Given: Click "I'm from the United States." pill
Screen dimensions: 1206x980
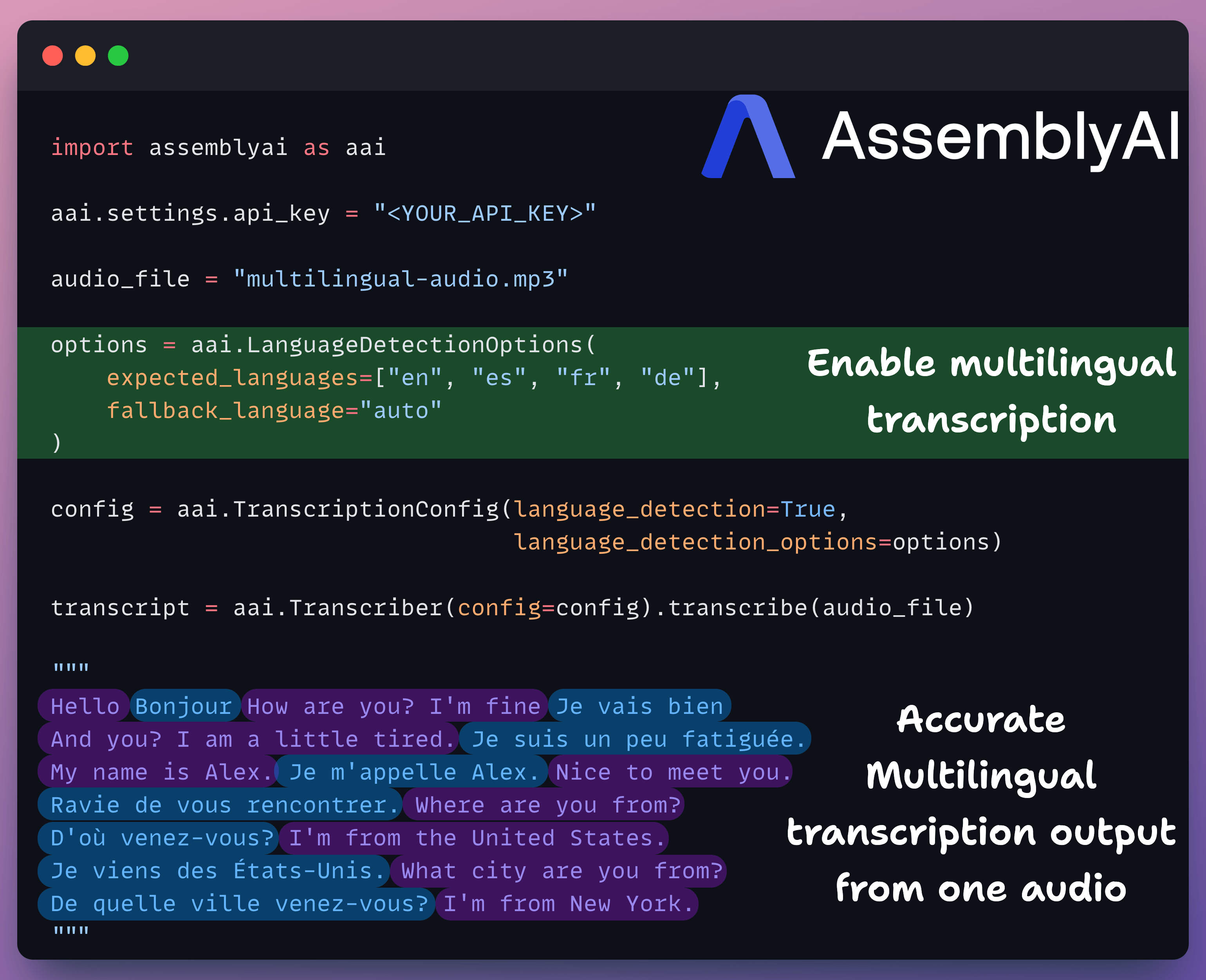Looking at the screenshot, I should coord(473,838).
